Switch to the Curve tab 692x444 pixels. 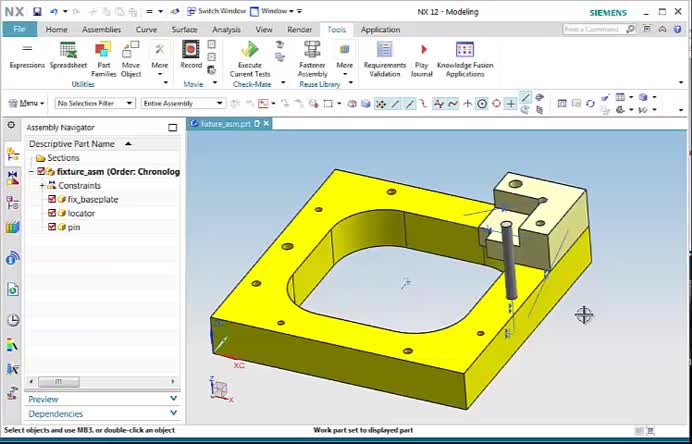click(x=146, y=30)
